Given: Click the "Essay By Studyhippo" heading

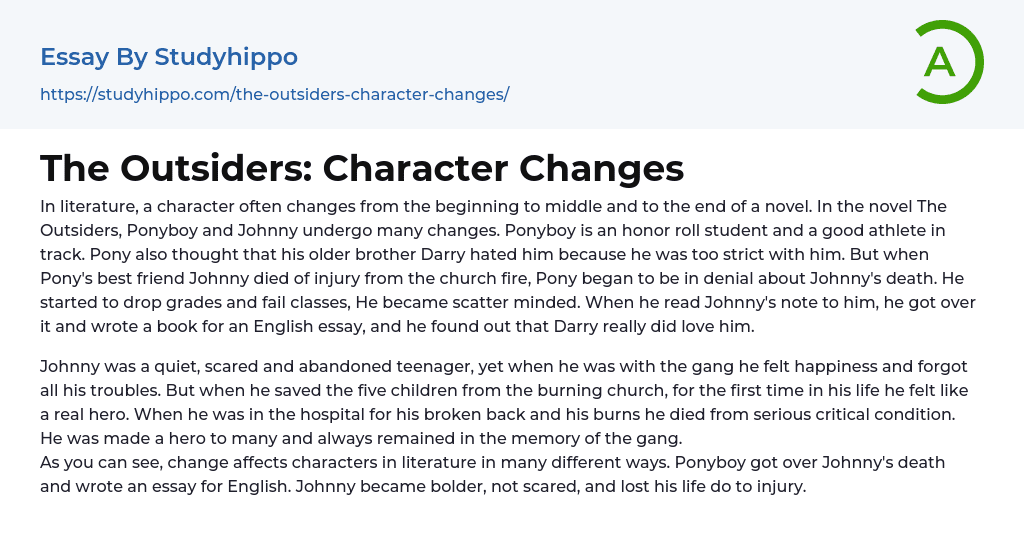Looking at the screenshot, I should click(169, 57).
